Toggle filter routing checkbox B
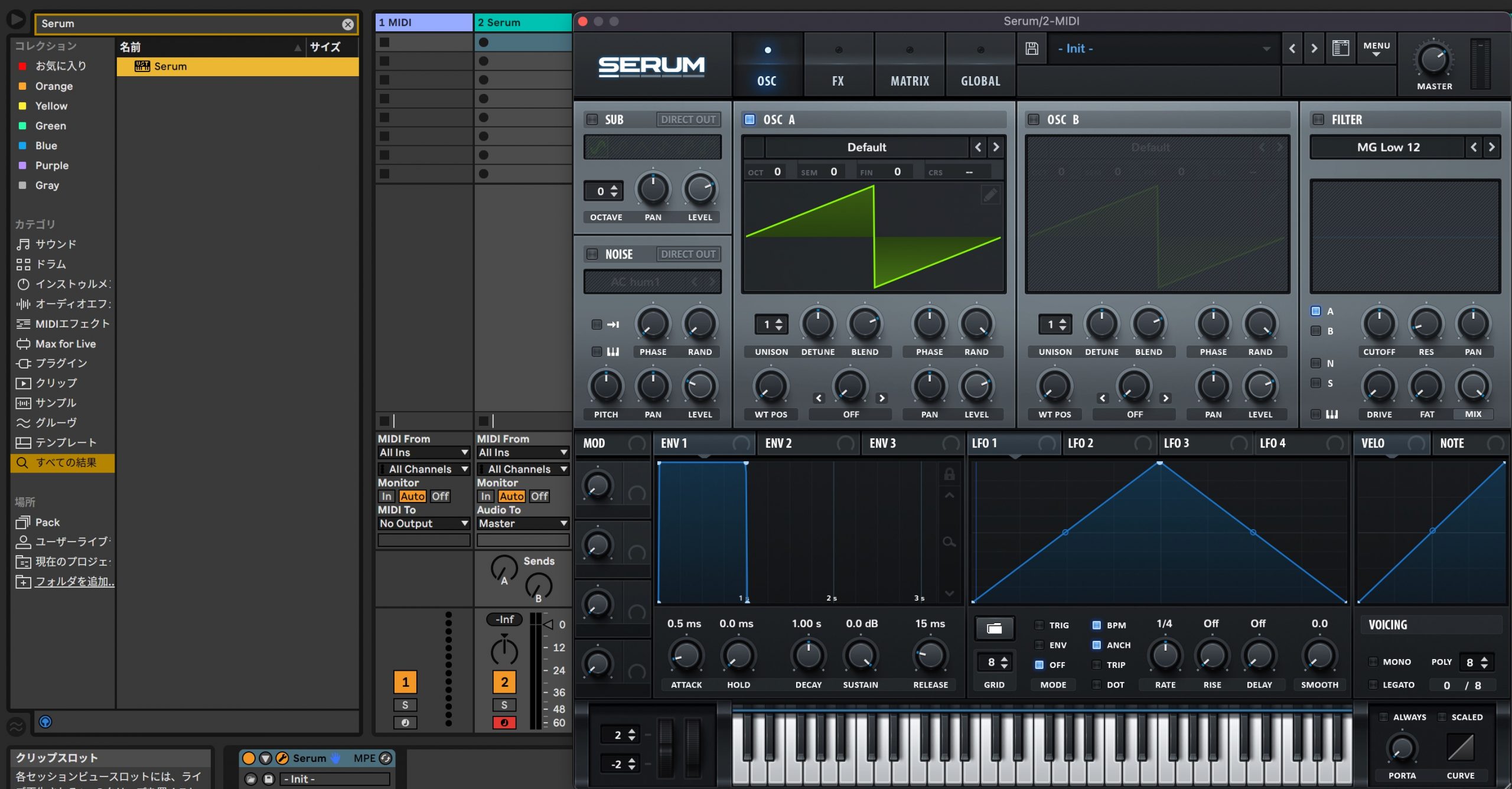Image resolution: width=1512 pixels, height=789 pixels. 1316,331
